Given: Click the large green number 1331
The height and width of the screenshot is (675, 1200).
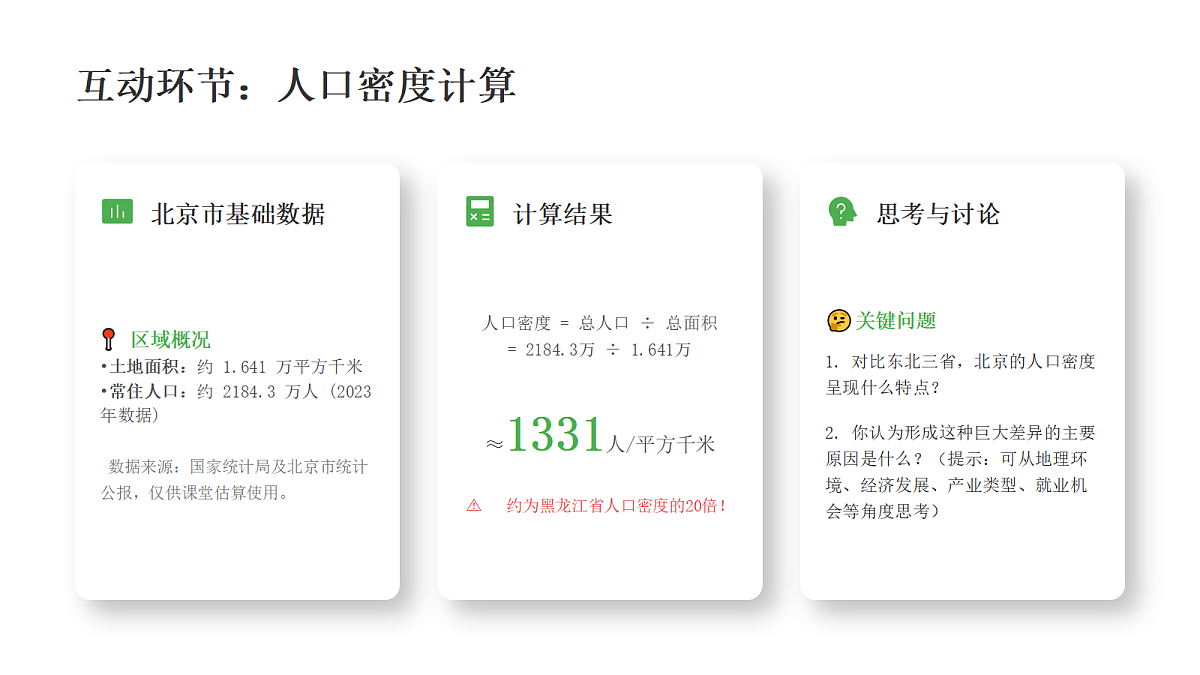Looking at the screenshot, I should point(556,435).
